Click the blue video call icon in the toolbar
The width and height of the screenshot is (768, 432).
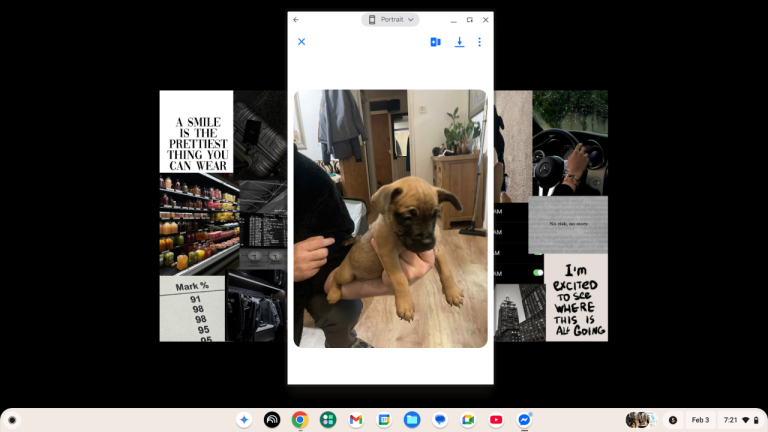[x=435, y=42]
